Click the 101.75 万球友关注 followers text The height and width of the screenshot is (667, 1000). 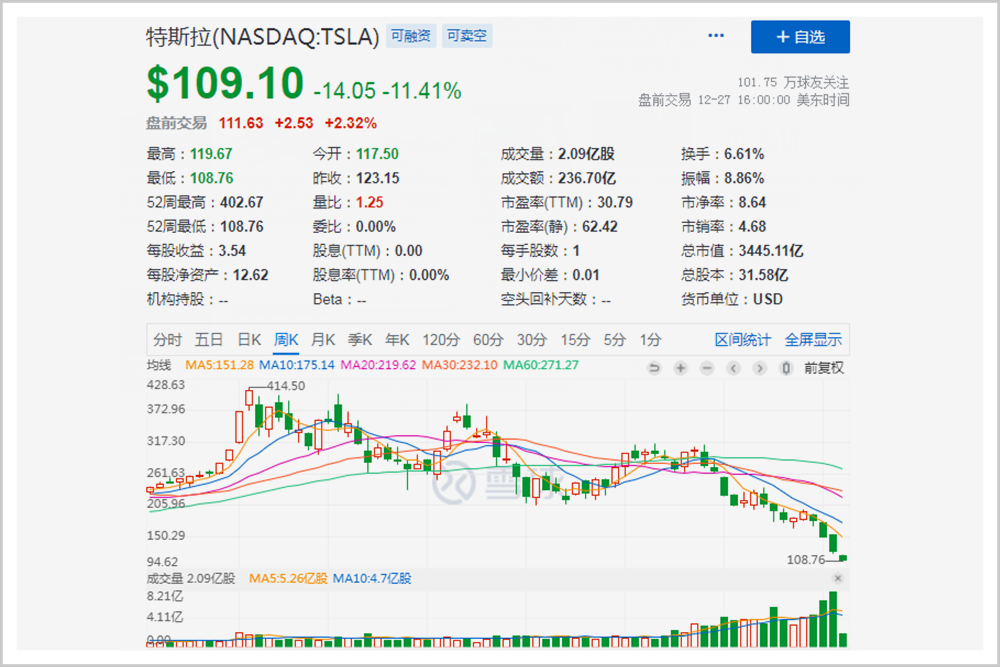(x=793, y=82)
